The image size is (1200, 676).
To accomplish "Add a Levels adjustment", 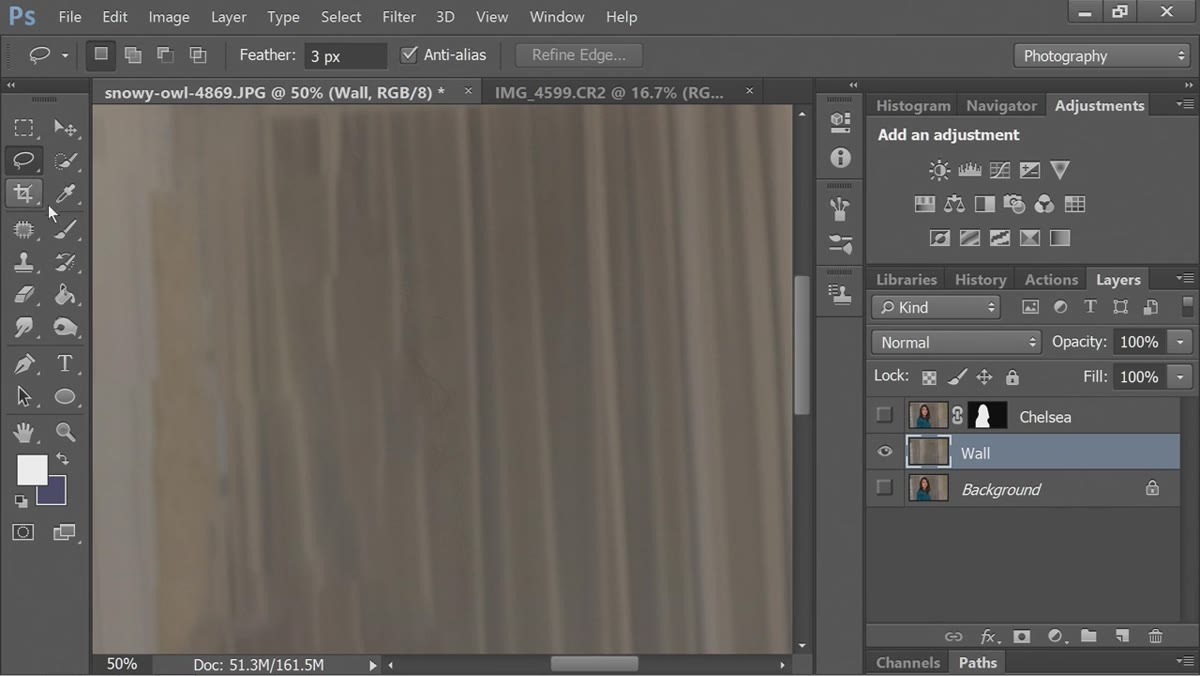I will (969, 170).
